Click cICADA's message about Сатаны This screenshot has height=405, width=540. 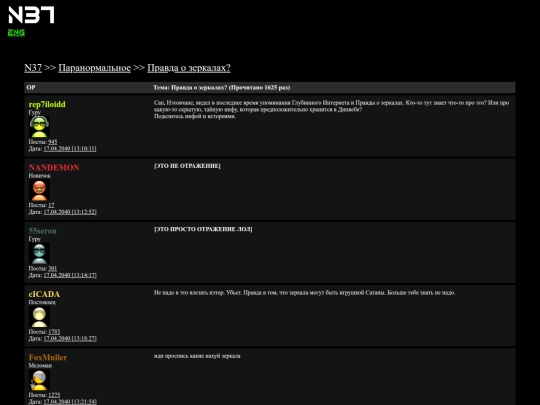[304, 293]
